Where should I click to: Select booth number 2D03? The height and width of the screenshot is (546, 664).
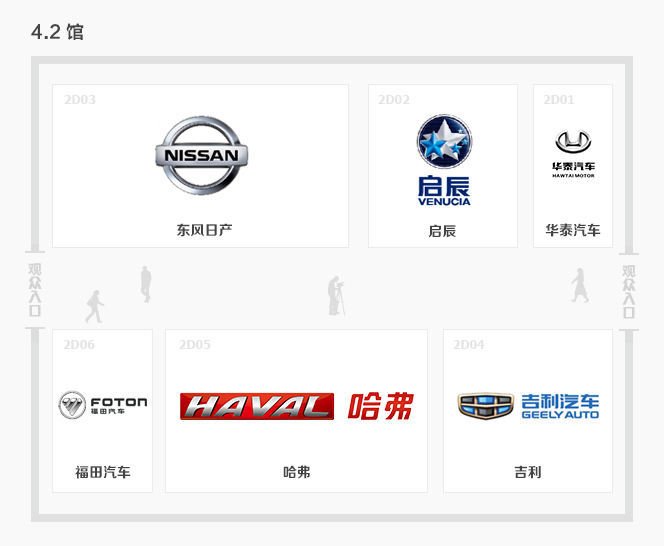tap(80, 100)
